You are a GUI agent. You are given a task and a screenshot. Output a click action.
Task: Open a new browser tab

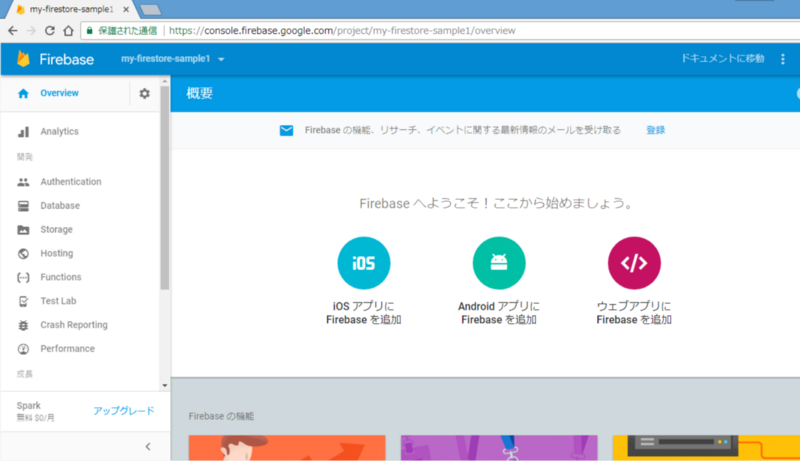[x=151, y=10]
